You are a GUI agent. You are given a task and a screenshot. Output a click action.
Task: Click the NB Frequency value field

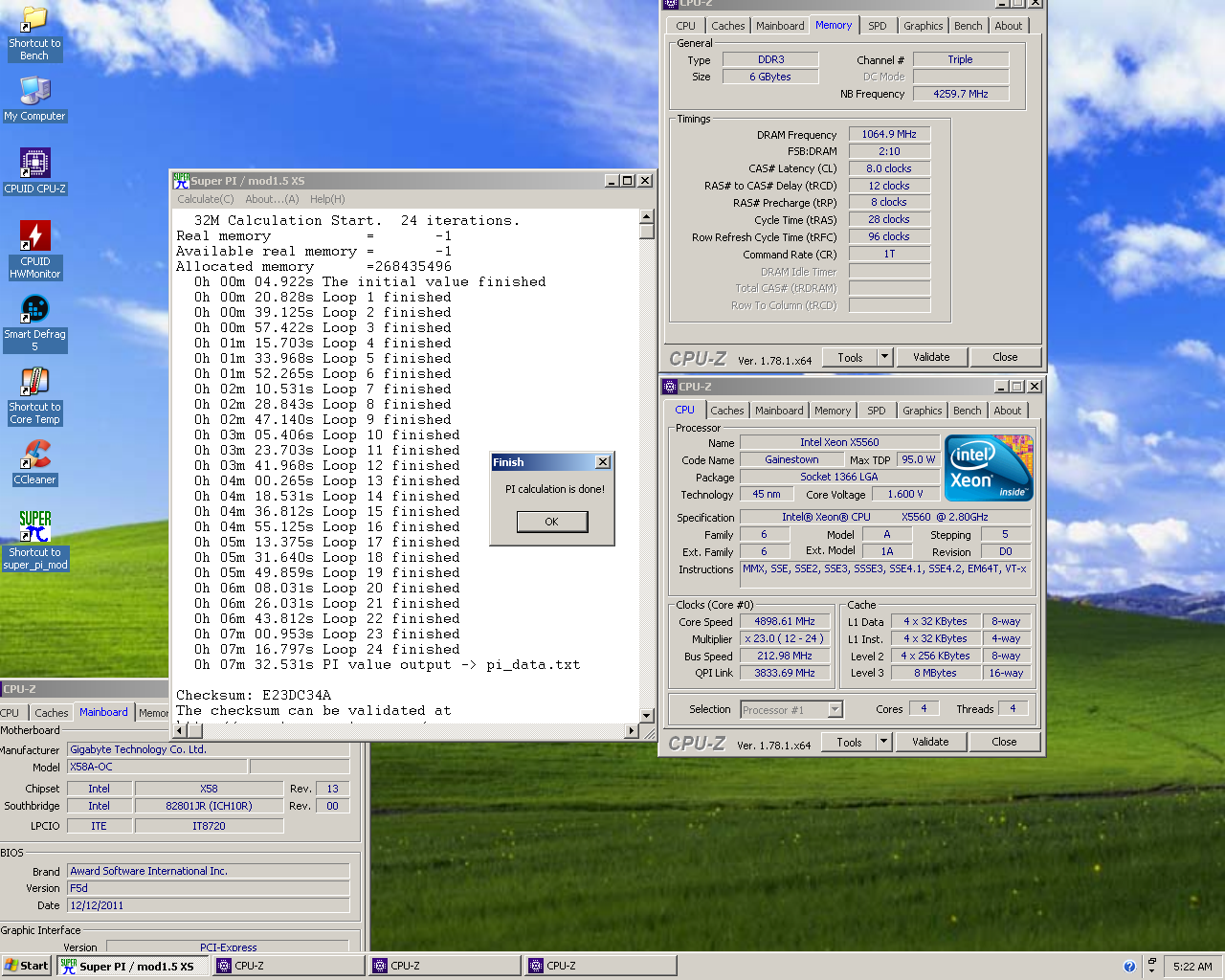pos(961,94)
